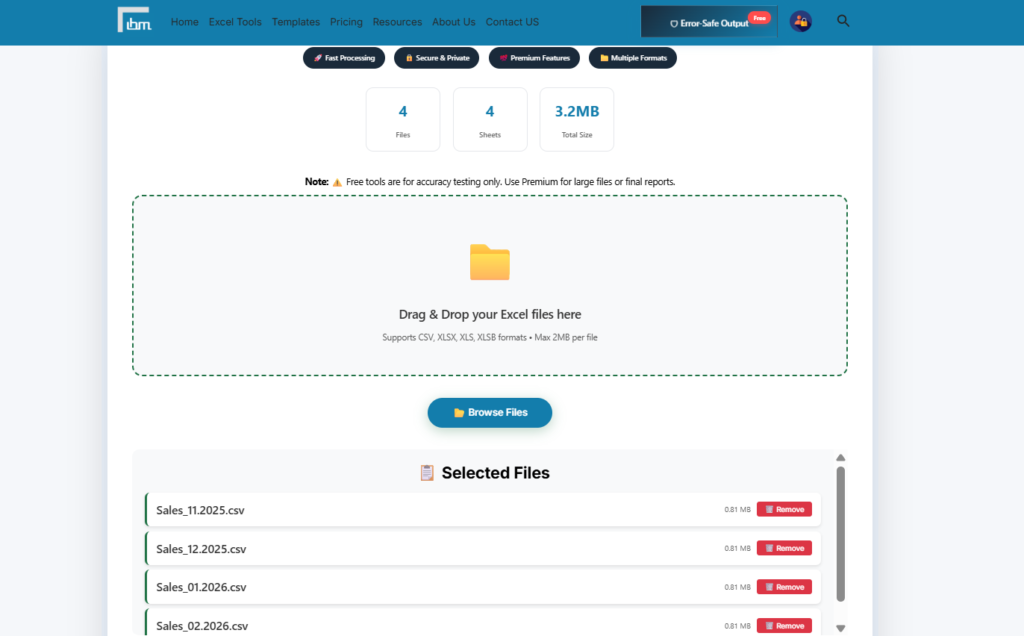Open the Excel Tools menu
Viewport: 1024px width, 636px height.
235,21
